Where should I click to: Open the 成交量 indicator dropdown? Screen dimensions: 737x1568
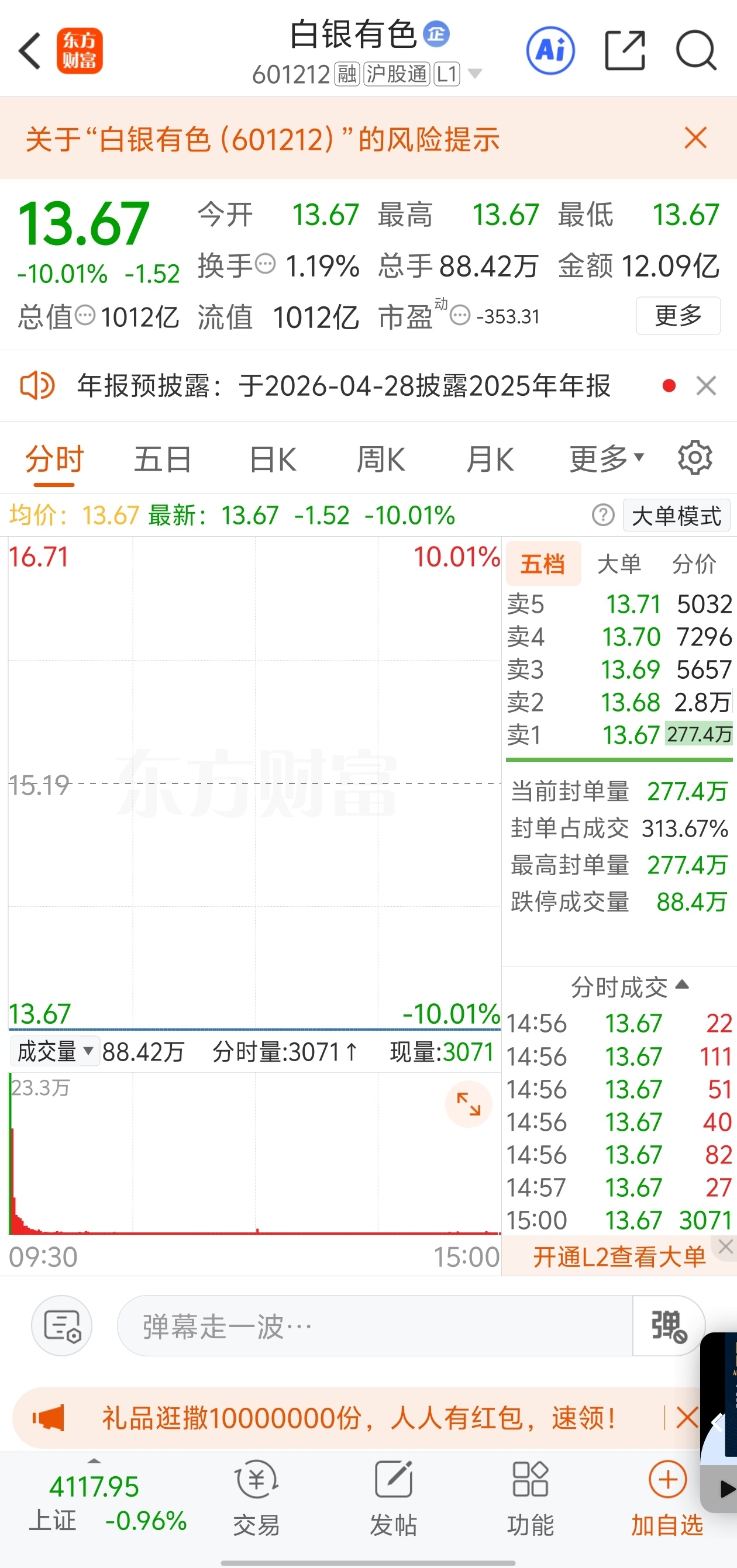point(55,1051)
